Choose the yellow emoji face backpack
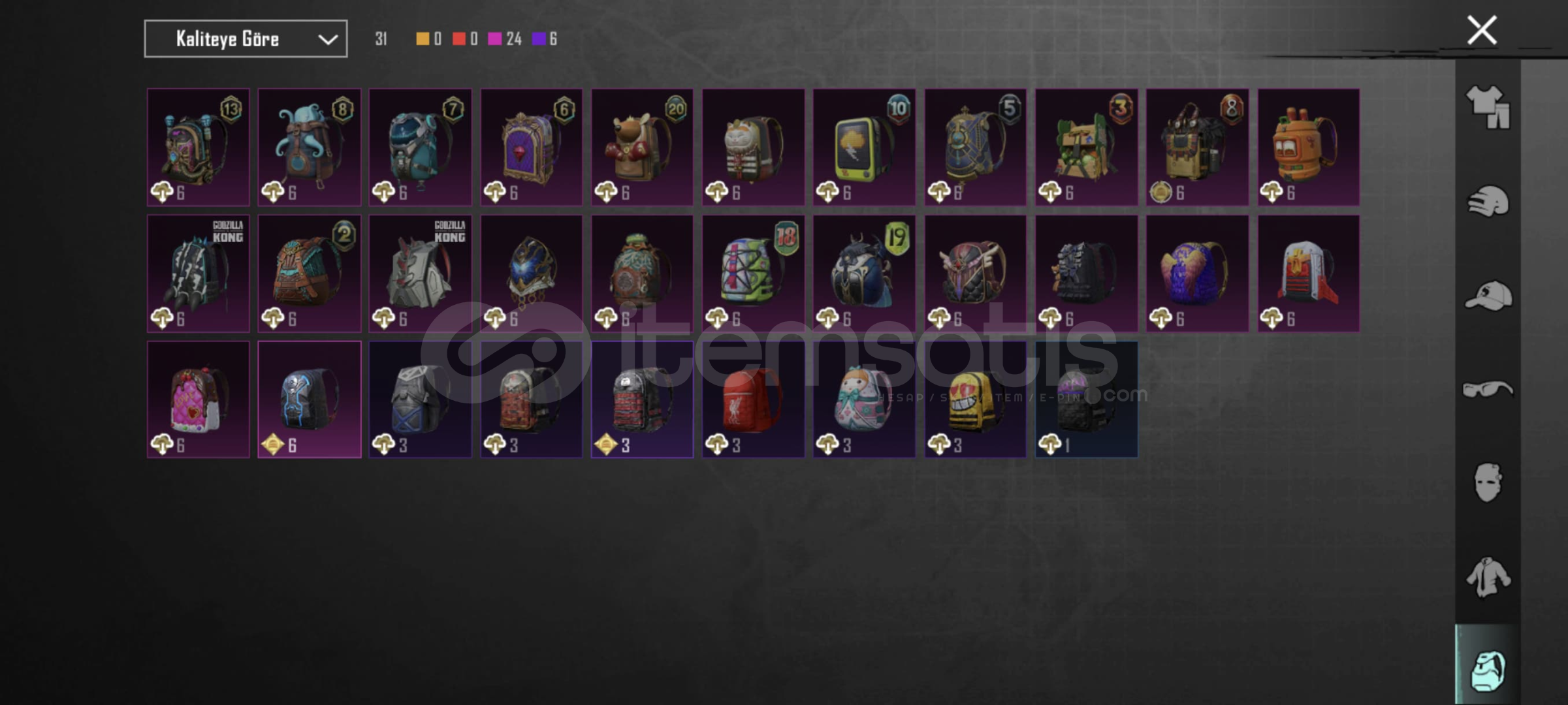Screen dimensions: 1568x705 [975, 399]
